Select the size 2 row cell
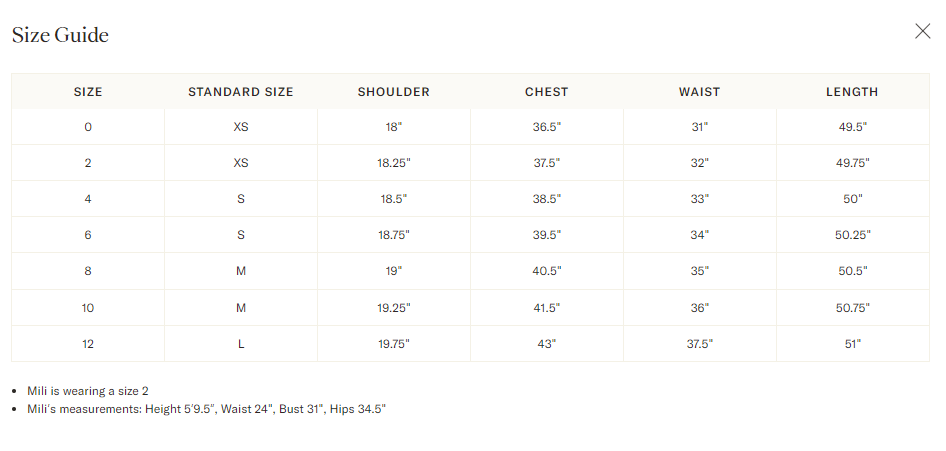This screenshot has width=946, height=451. [88, 163]
